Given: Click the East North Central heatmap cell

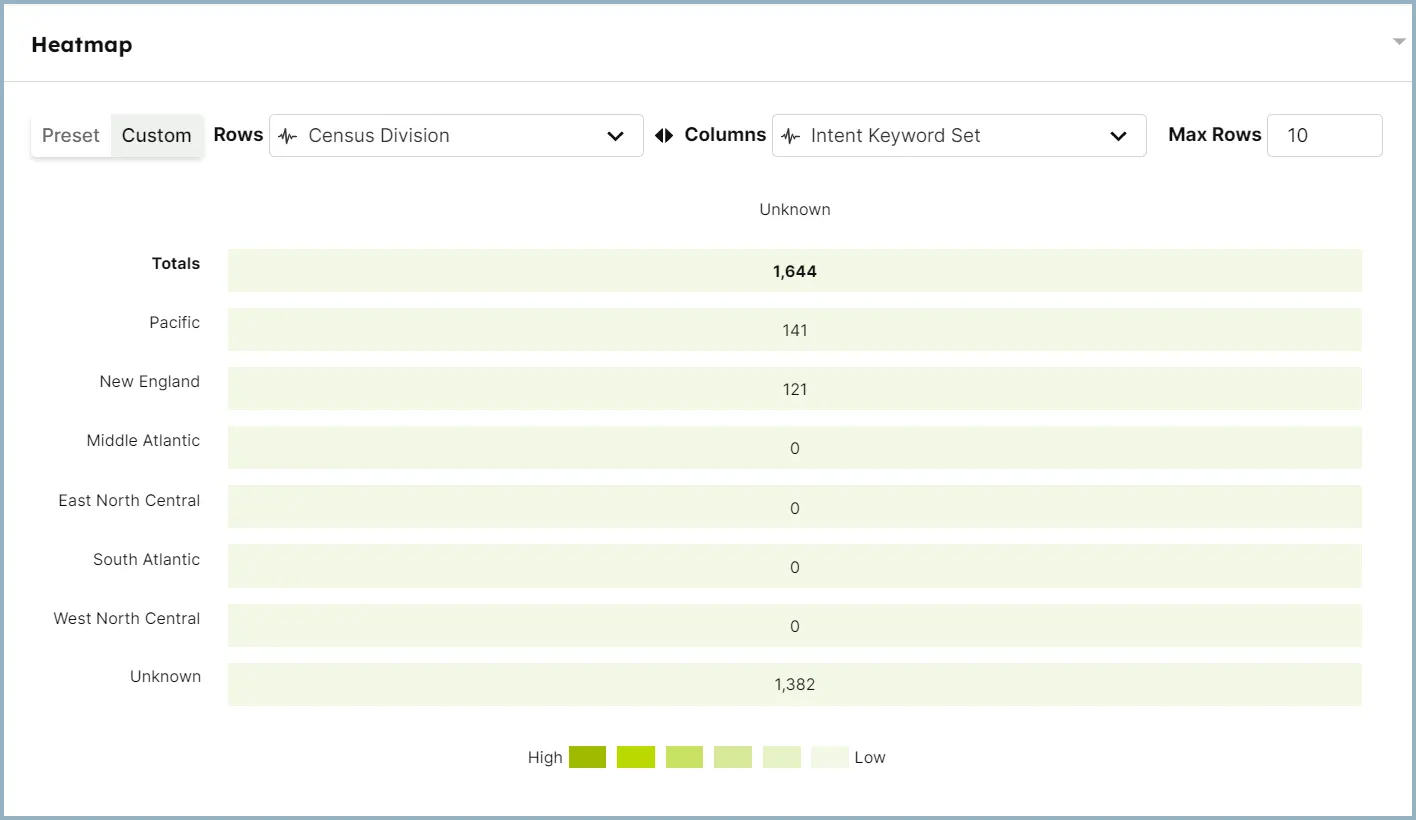Looking at the screenshot, I should [794, 507].
